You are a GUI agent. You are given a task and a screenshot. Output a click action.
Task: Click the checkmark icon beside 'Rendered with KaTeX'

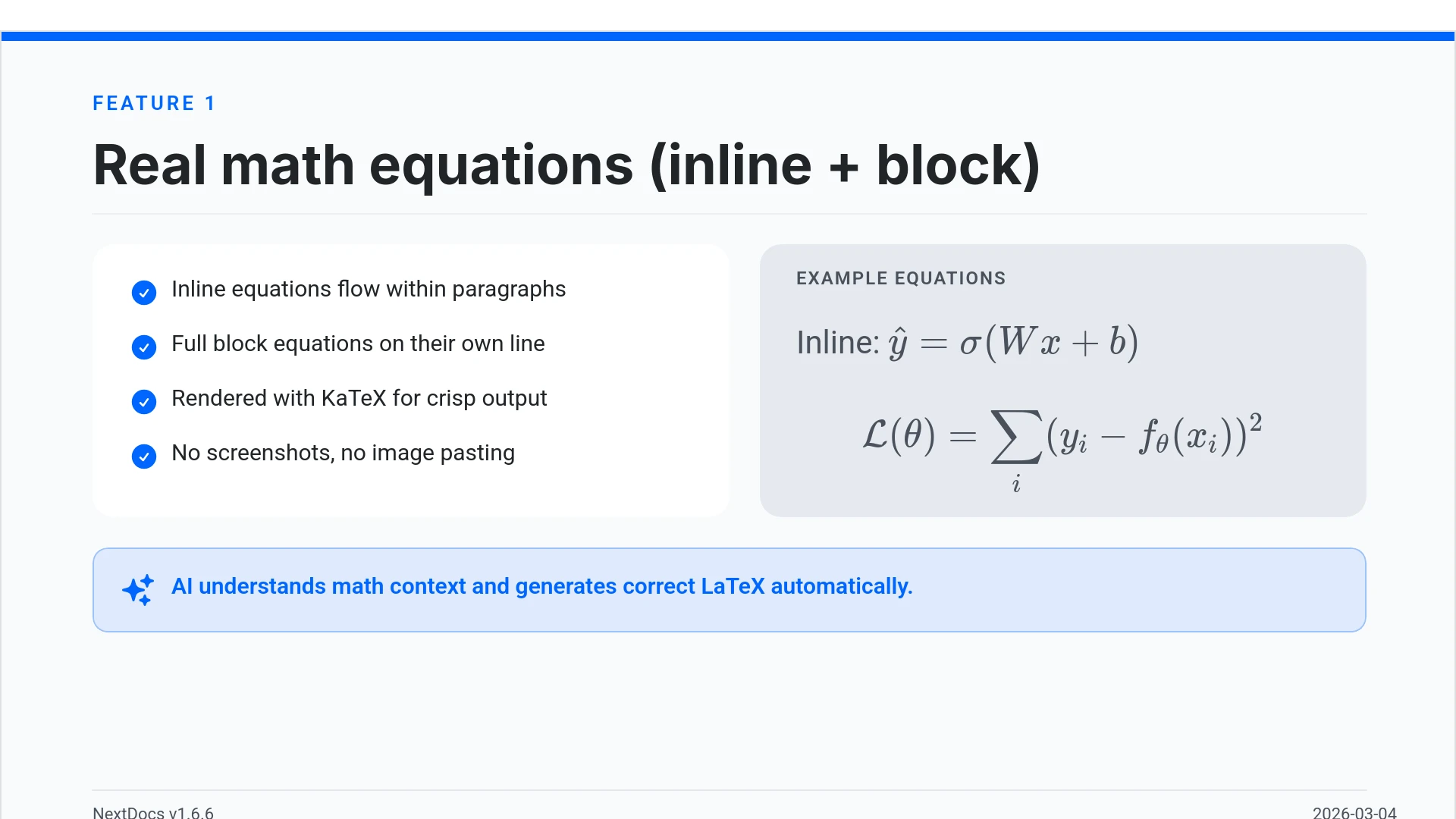(144, 401)
